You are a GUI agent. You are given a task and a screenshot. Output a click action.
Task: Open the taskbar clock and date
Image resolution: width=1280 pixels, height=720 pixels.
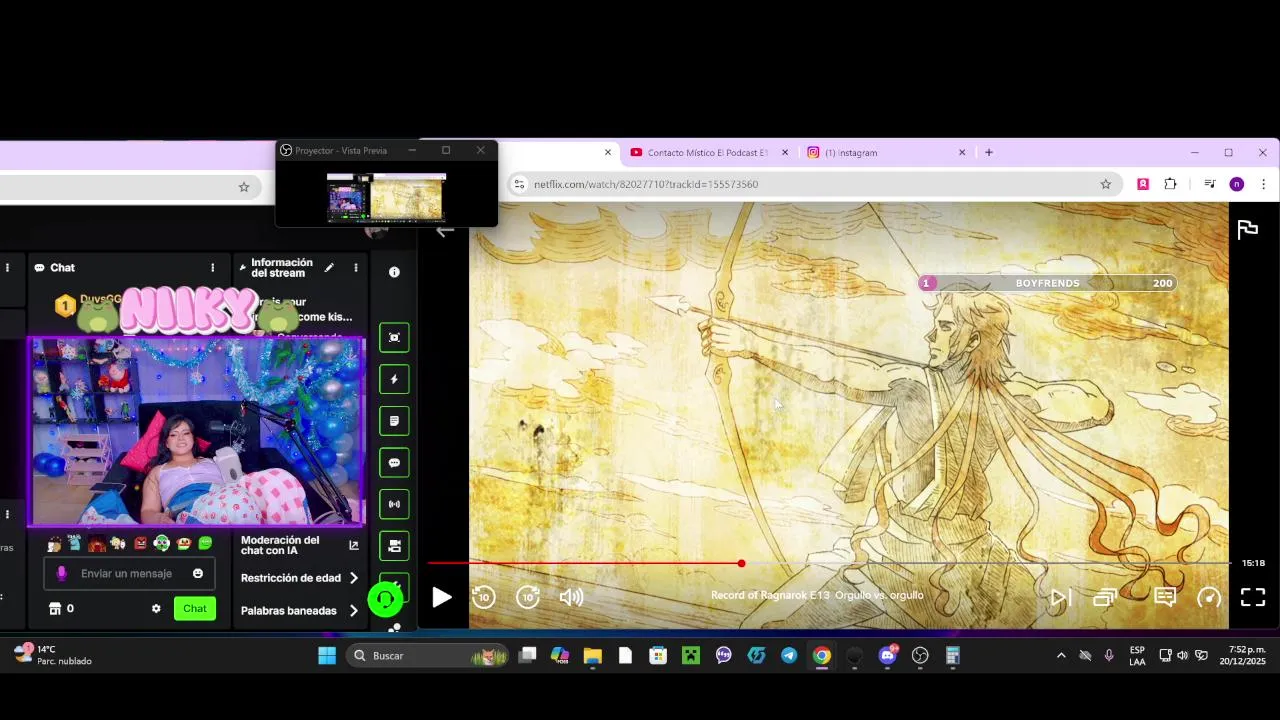pyautogui.click(x=1242, y=655)
